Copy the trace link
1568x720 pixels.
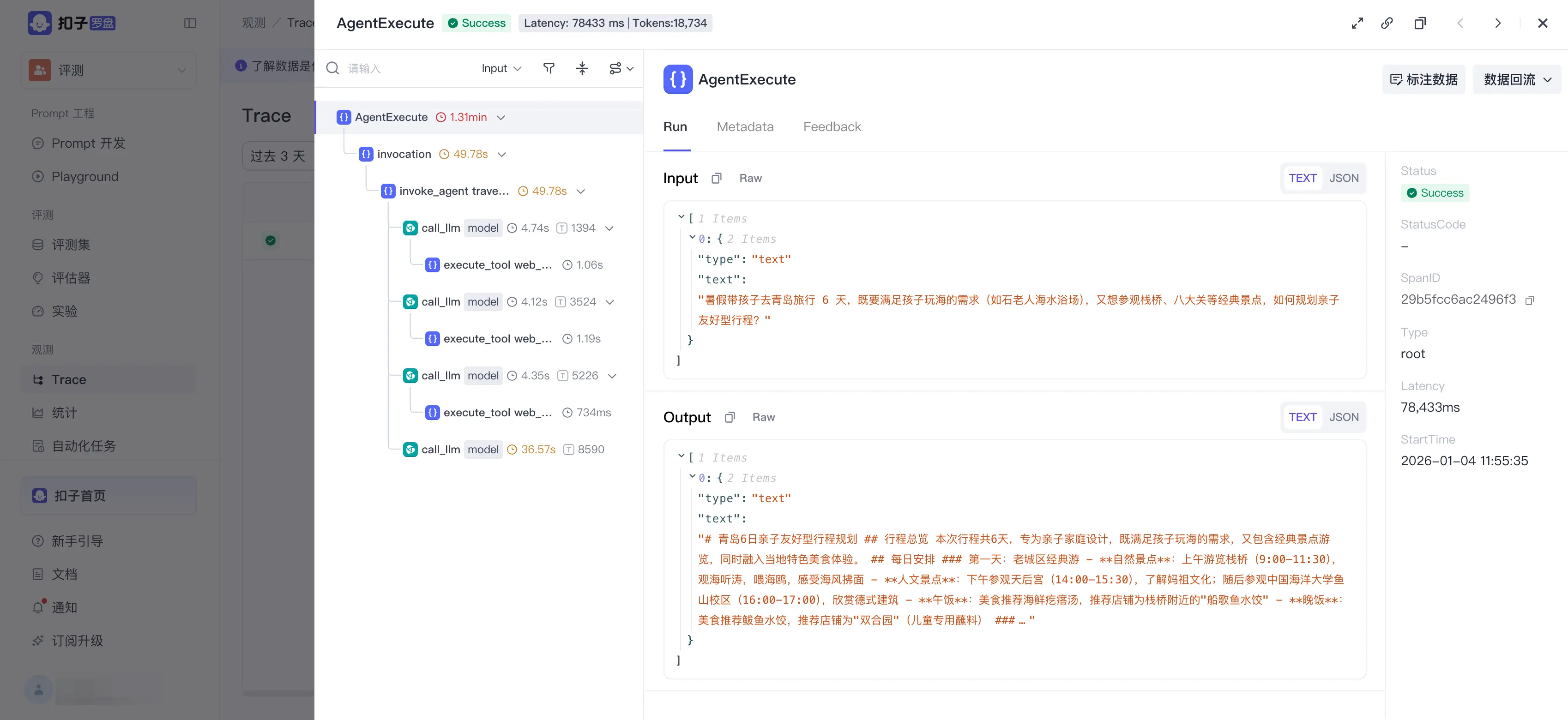[x=1387, y=23]
